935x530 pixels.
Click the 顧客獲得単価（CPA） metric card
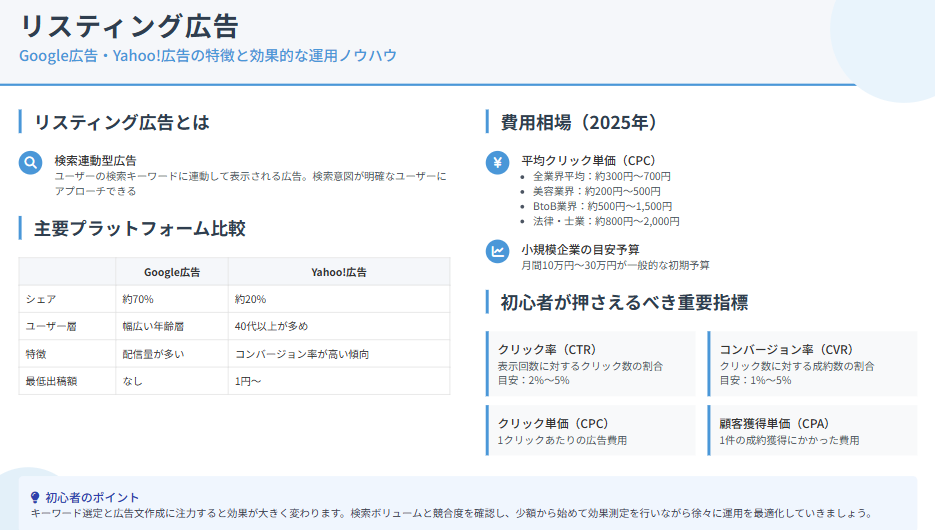tap(812, 431)
